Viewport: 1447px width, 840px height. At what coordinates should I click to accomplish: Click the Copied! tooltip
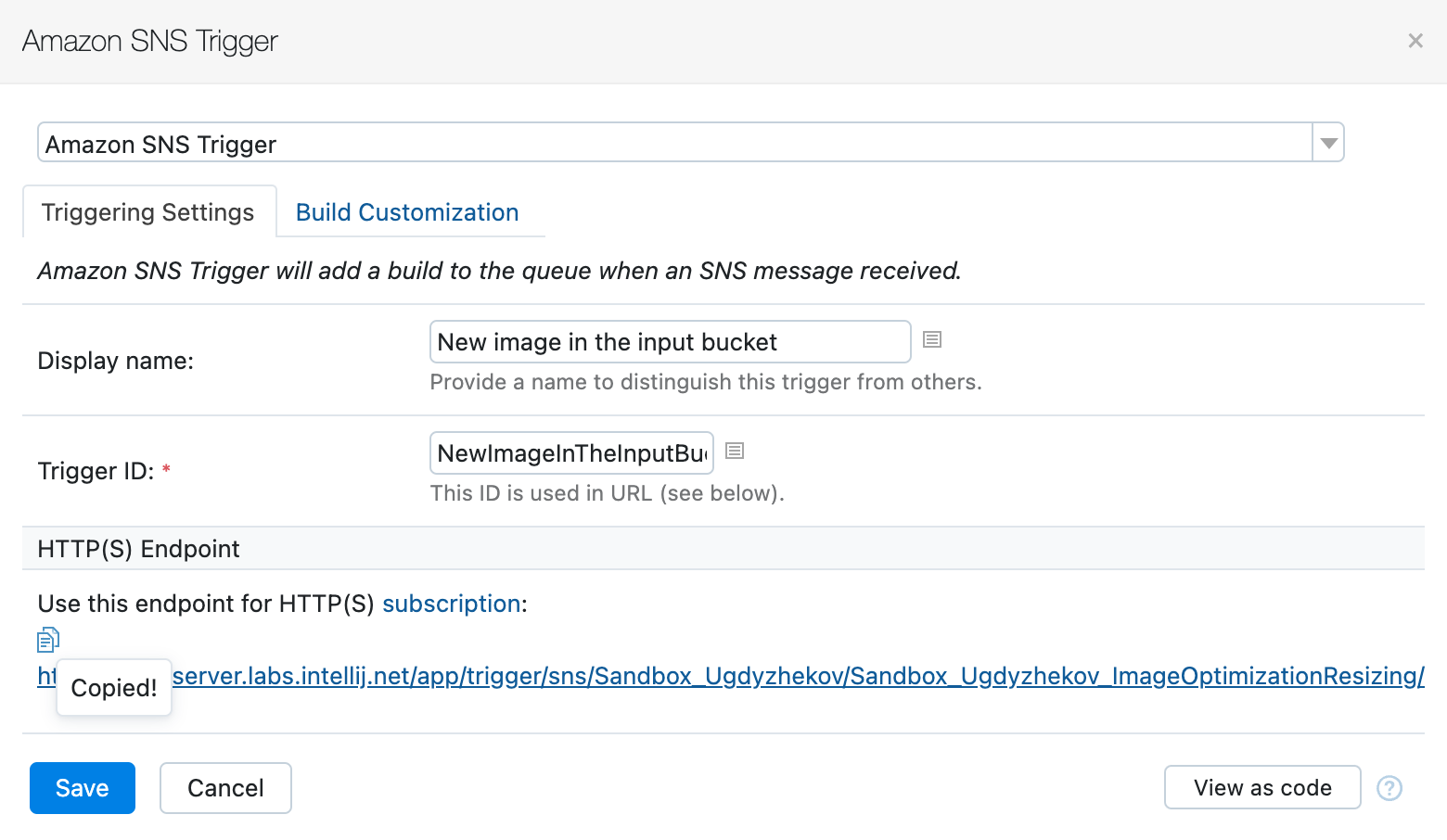tap(114, 688)
